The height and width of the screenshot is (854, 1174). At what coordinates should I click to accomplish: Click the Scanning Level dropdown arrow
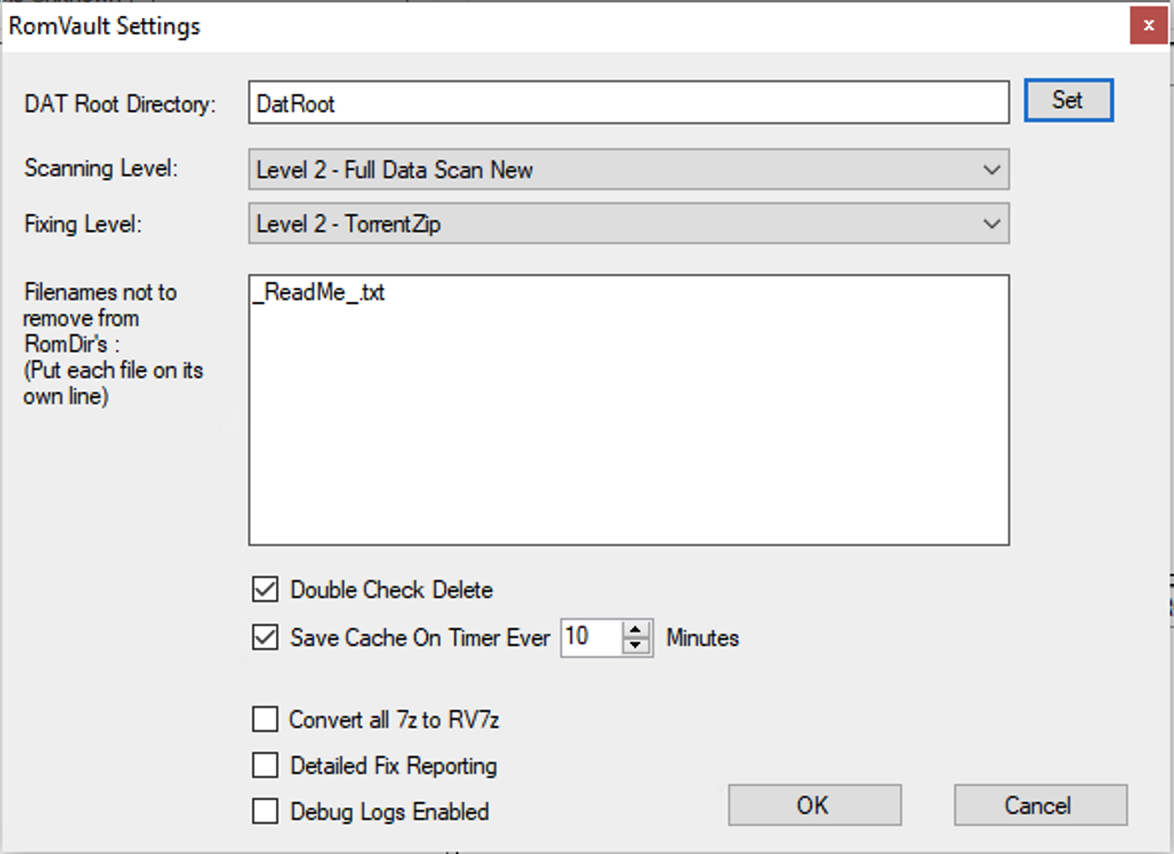[991, 170]
